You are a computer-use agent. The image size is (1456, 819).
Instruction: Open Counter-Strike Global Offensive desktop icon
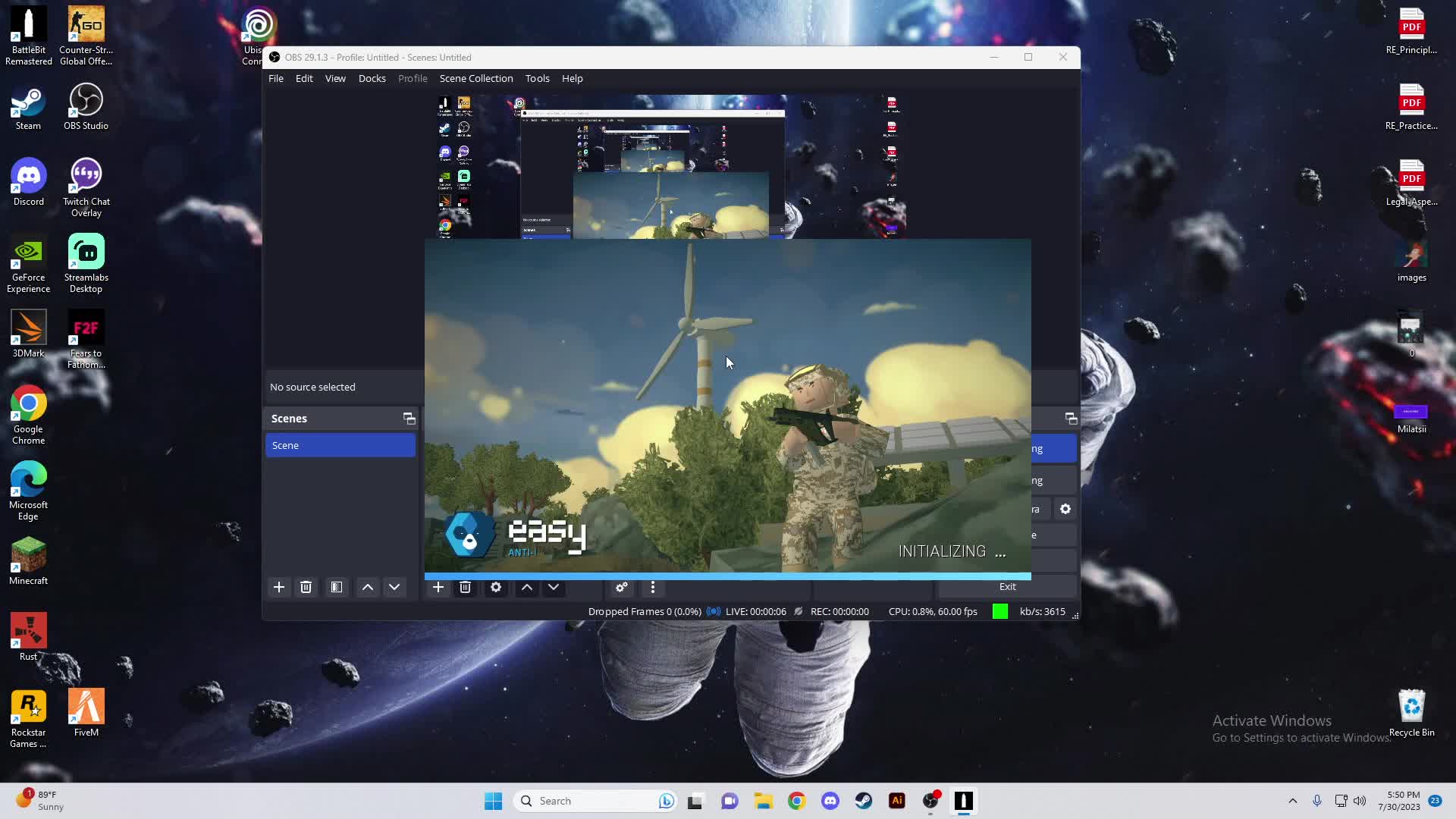point(86,36)
